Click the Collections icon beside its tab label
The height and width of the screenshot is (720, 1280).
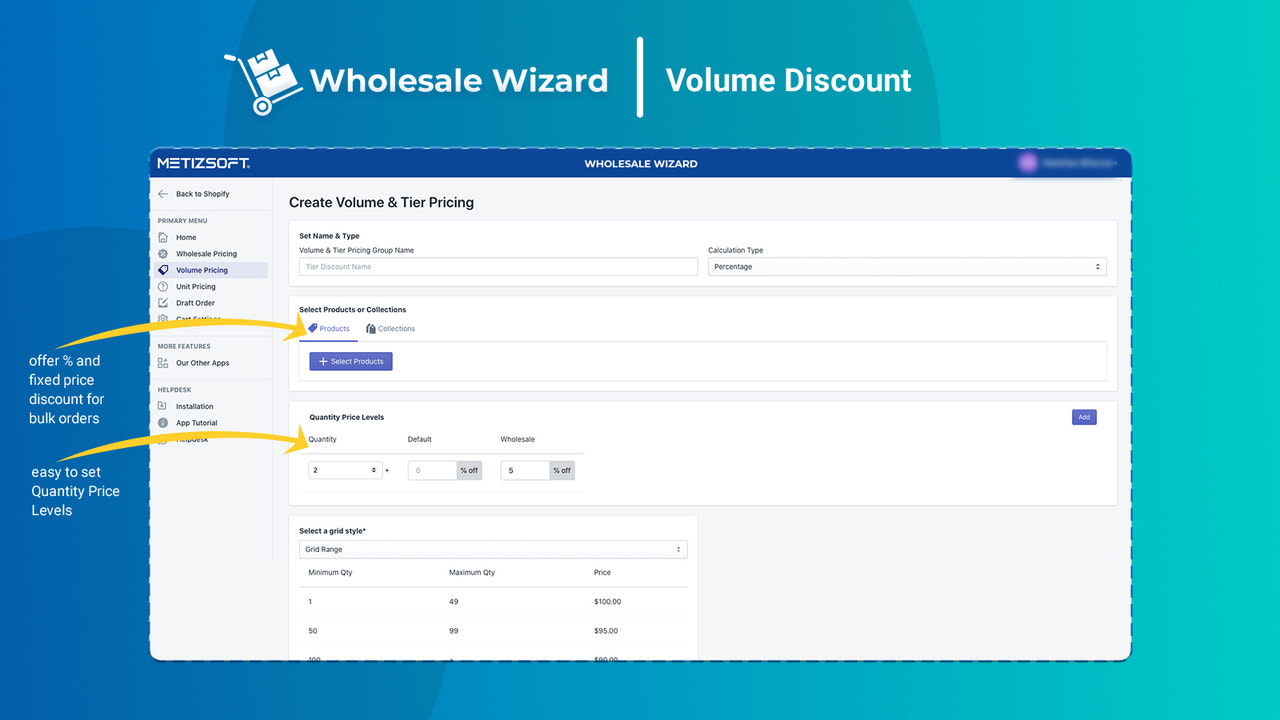click(371, 328)
